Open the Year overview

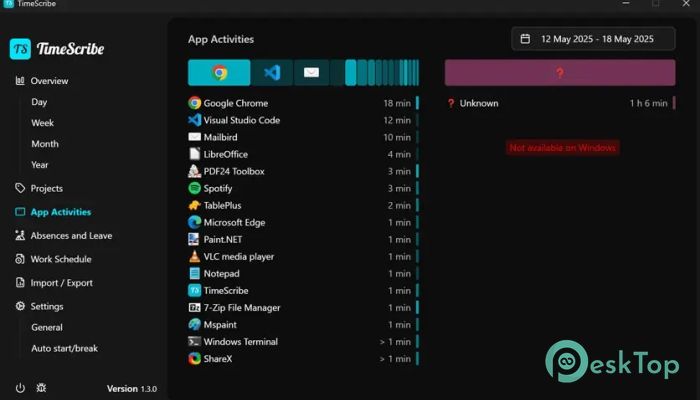tap(40, 165)
